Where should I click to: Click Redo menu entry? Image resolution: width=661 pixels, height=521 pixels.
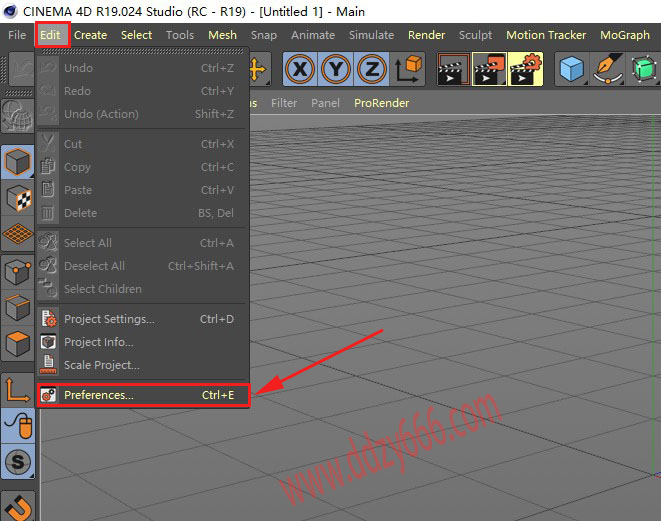coord(142,91)
